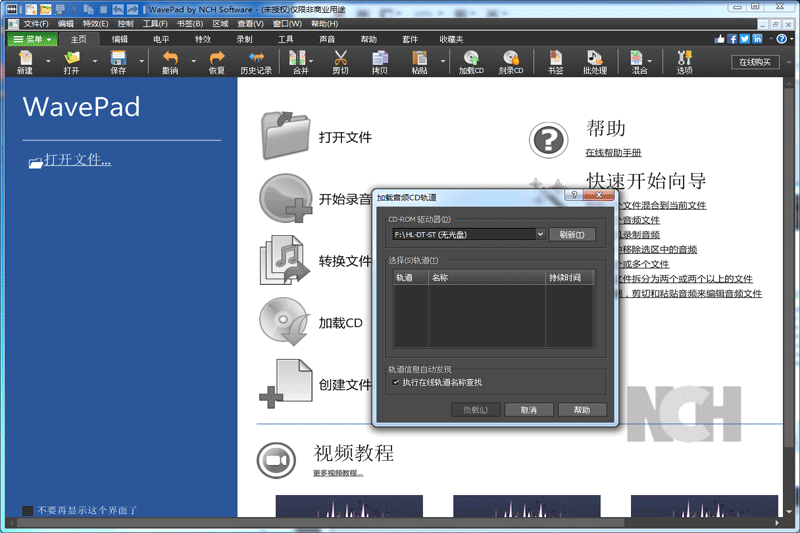Click the 名称 column header
This screenshot has height=533, width=800.
coord(487,277)
